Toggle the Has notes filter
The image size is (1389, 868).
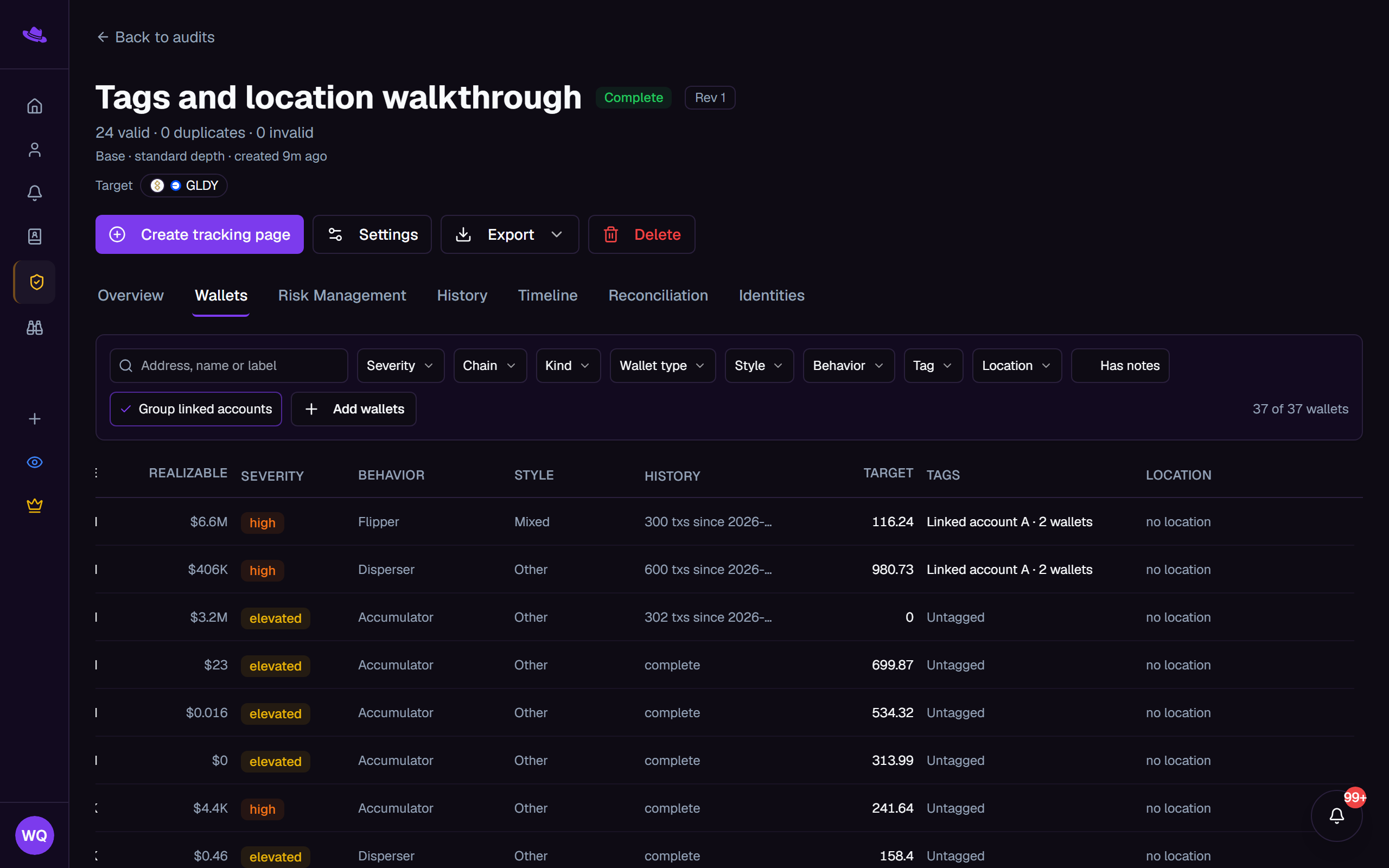(x=1120, y=366)
